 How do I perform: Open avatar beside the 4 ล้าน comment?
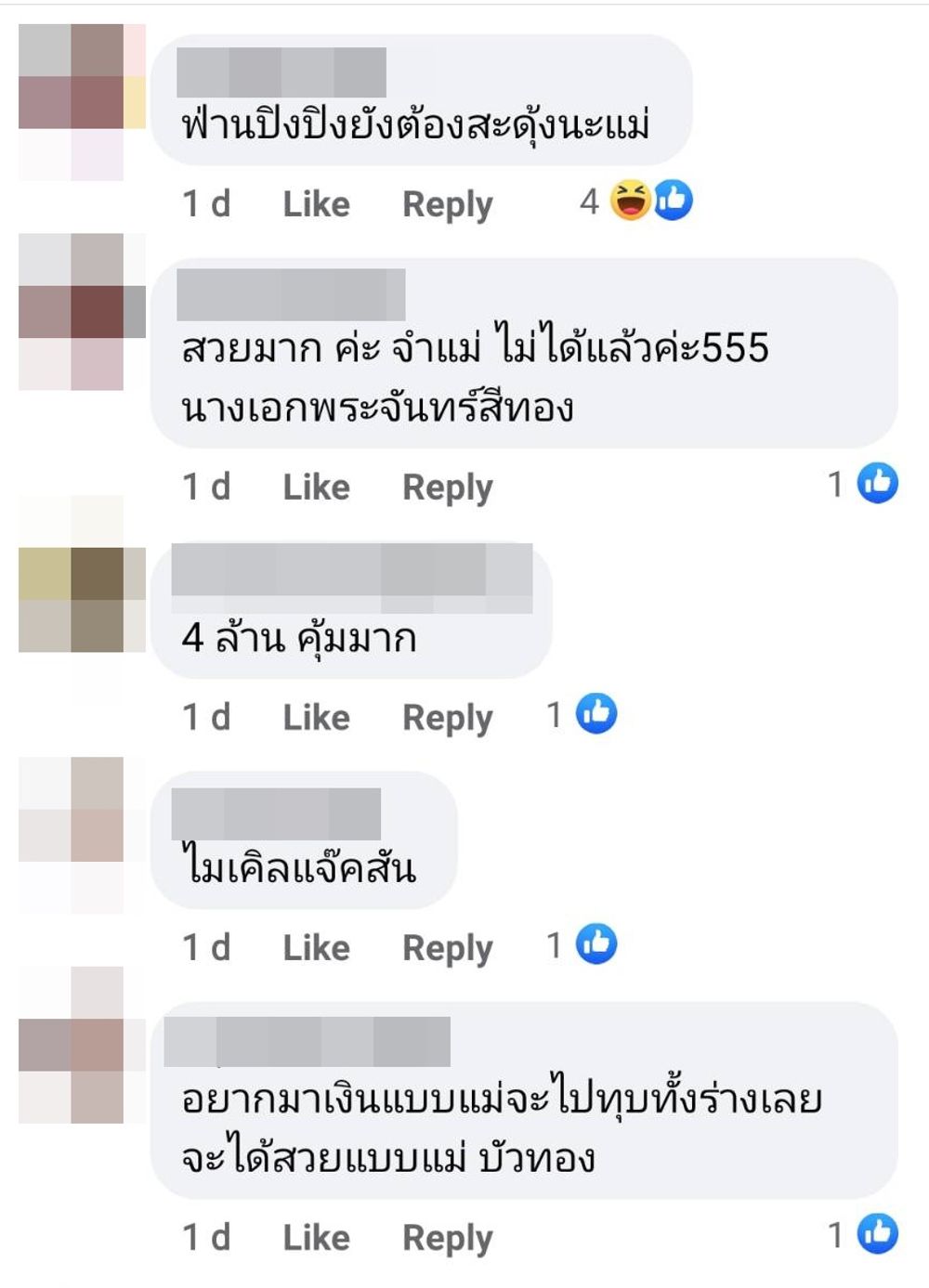pos(82,600)
